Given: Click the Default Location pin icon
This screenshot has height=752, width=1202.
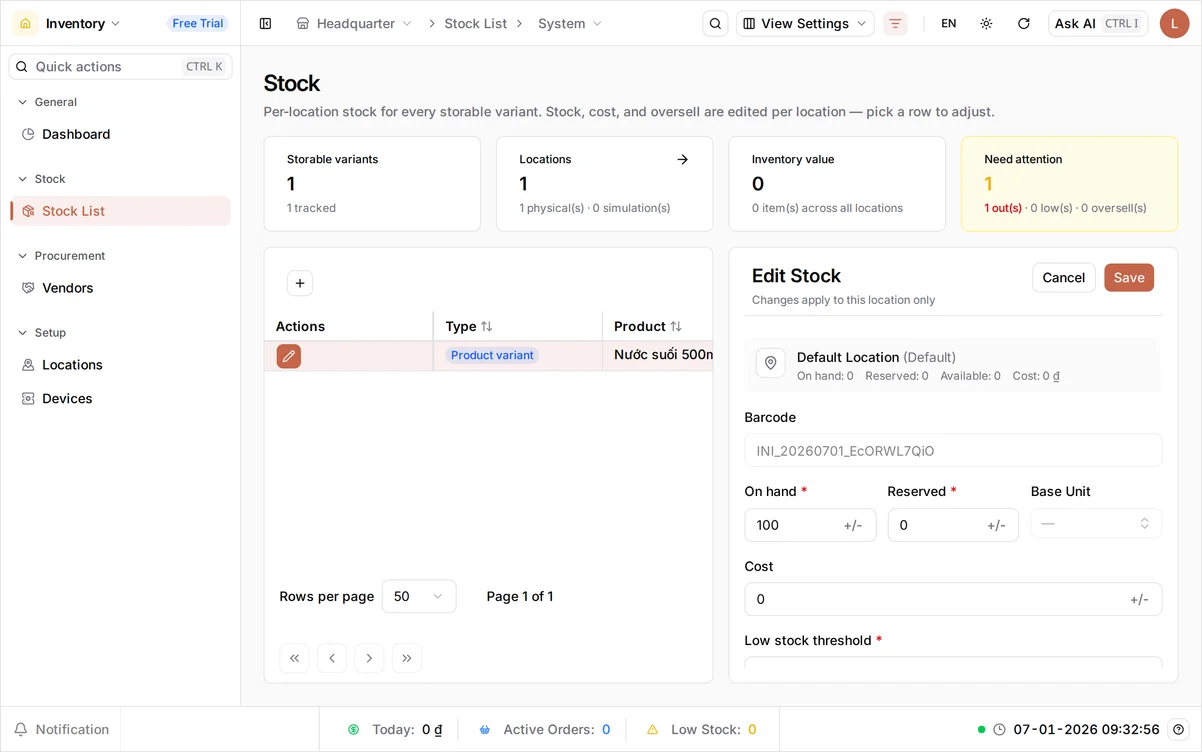Looking at the screenshot, I should click(x=770, y=364).
